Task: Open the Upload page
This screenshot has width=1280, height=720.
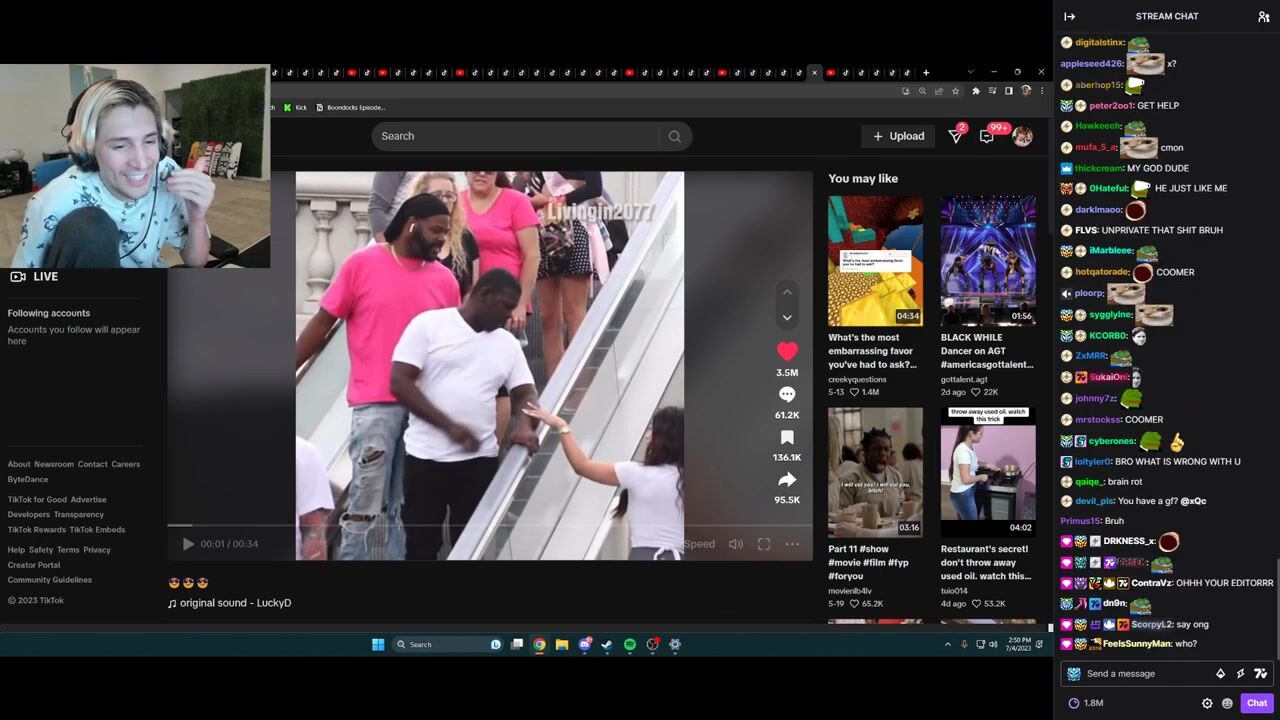Action: click(x=898, y=136)
